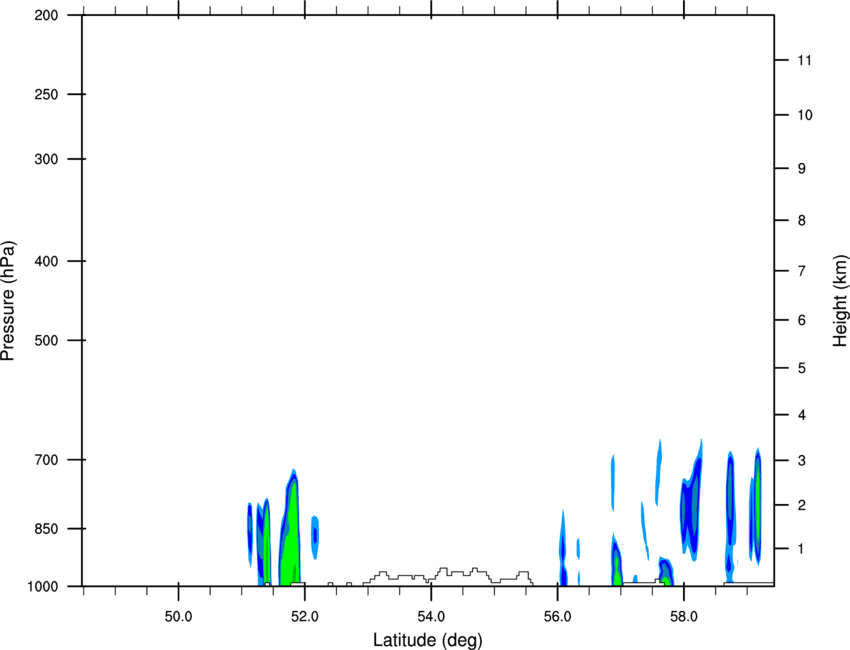Pick the 3 km height label

(802, 461)
